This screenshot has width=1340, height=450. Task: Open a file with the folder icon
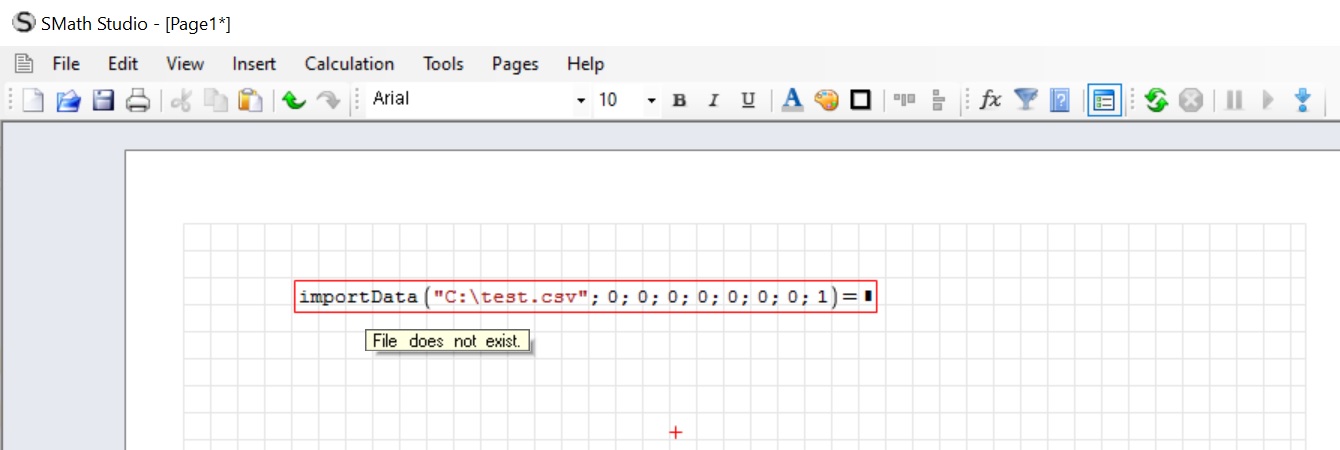point(67,100)
